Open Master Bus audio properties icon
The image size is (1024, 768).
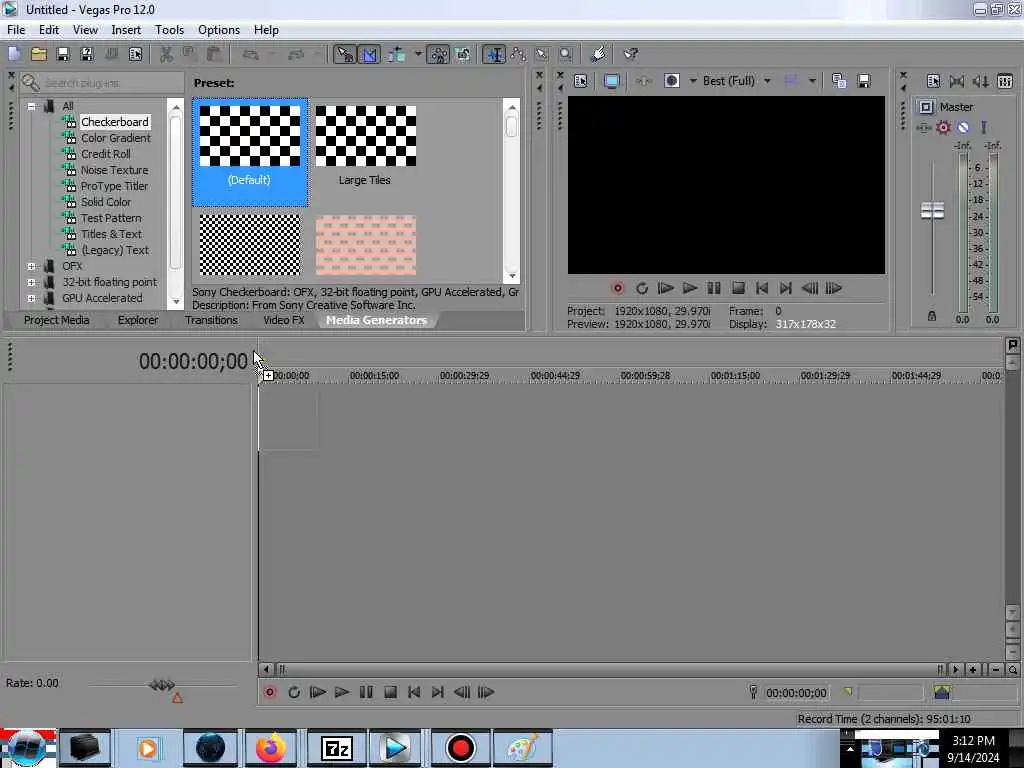coord(933,81)
